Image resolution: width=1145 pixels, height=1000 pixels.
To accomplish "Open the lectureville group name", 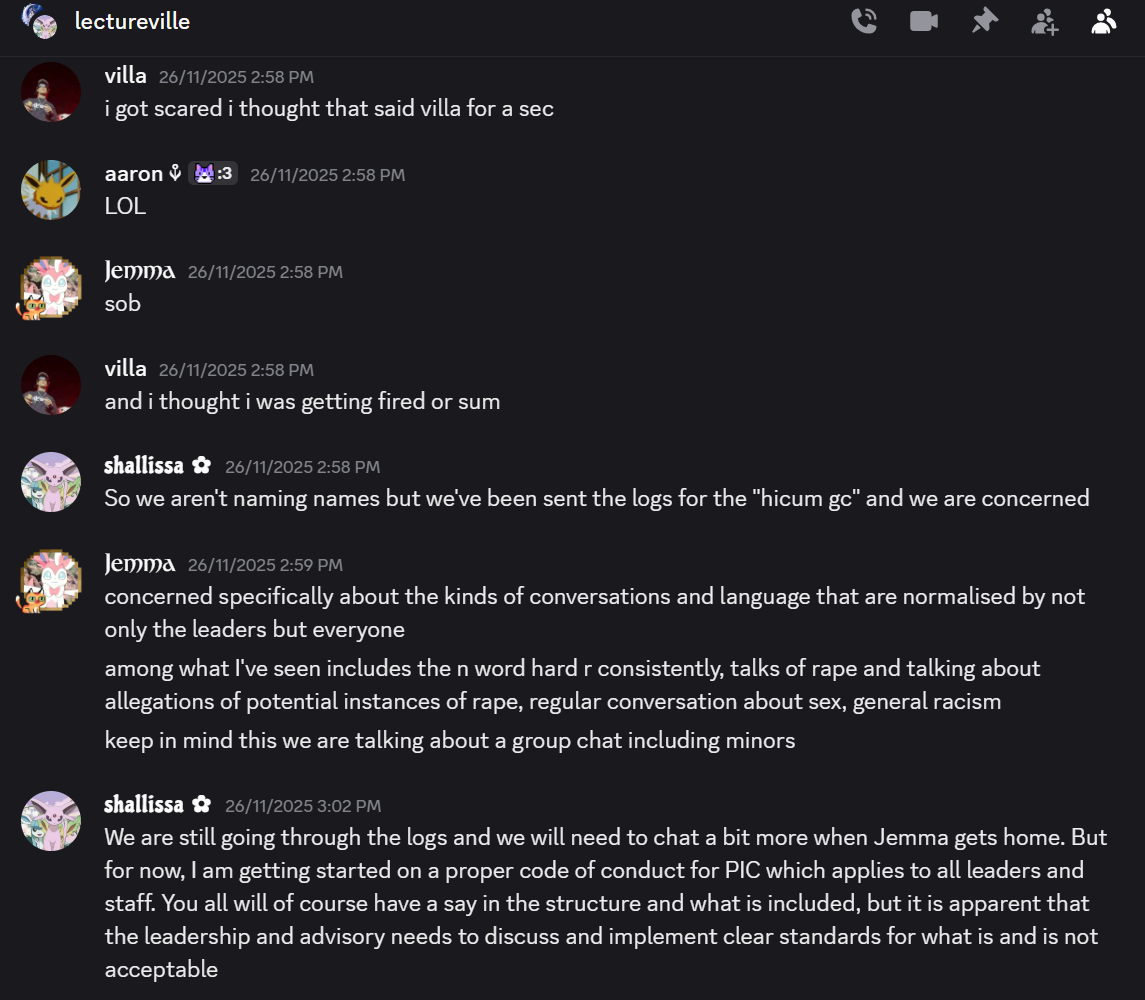I will 132,21.
